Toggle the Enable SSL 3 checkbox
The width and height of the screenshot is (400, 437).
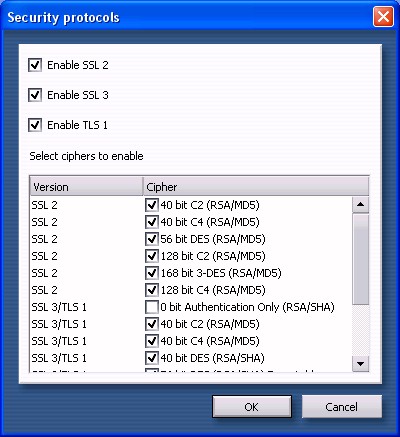point(35,95)
